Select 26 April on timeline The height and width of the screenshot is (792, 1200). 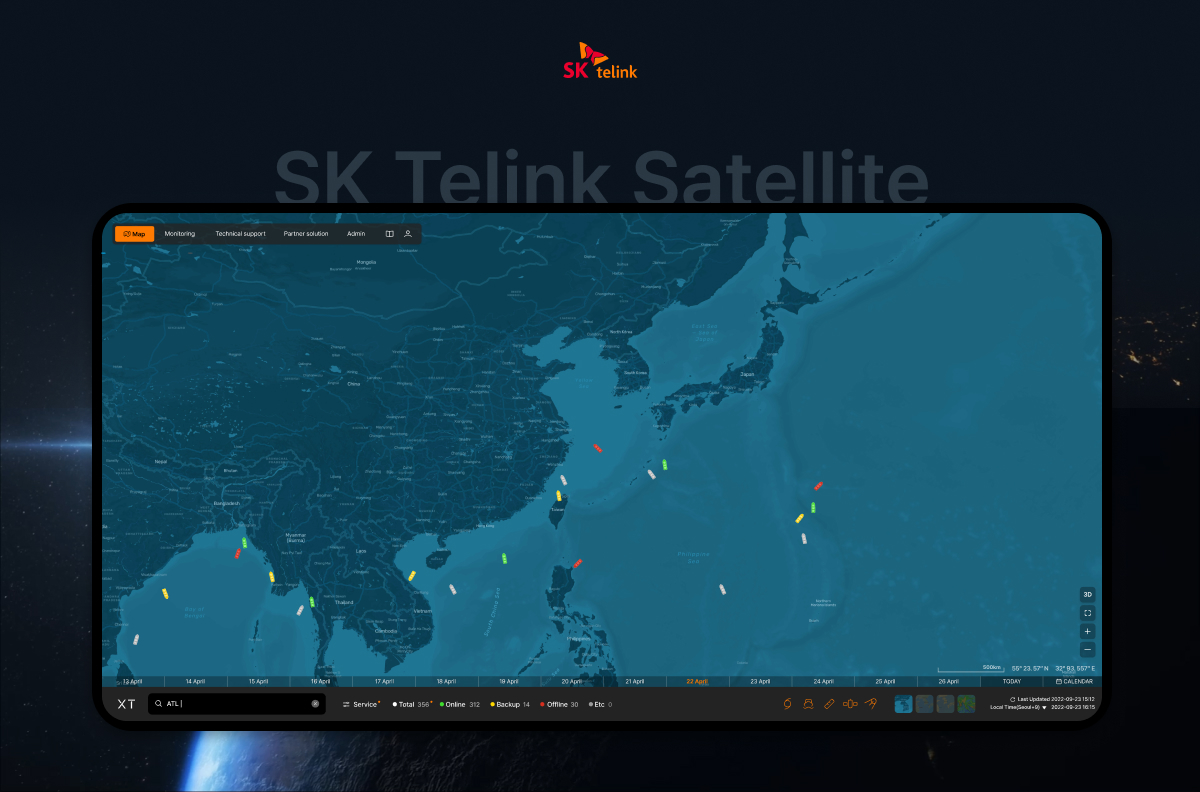coord(948,681)
